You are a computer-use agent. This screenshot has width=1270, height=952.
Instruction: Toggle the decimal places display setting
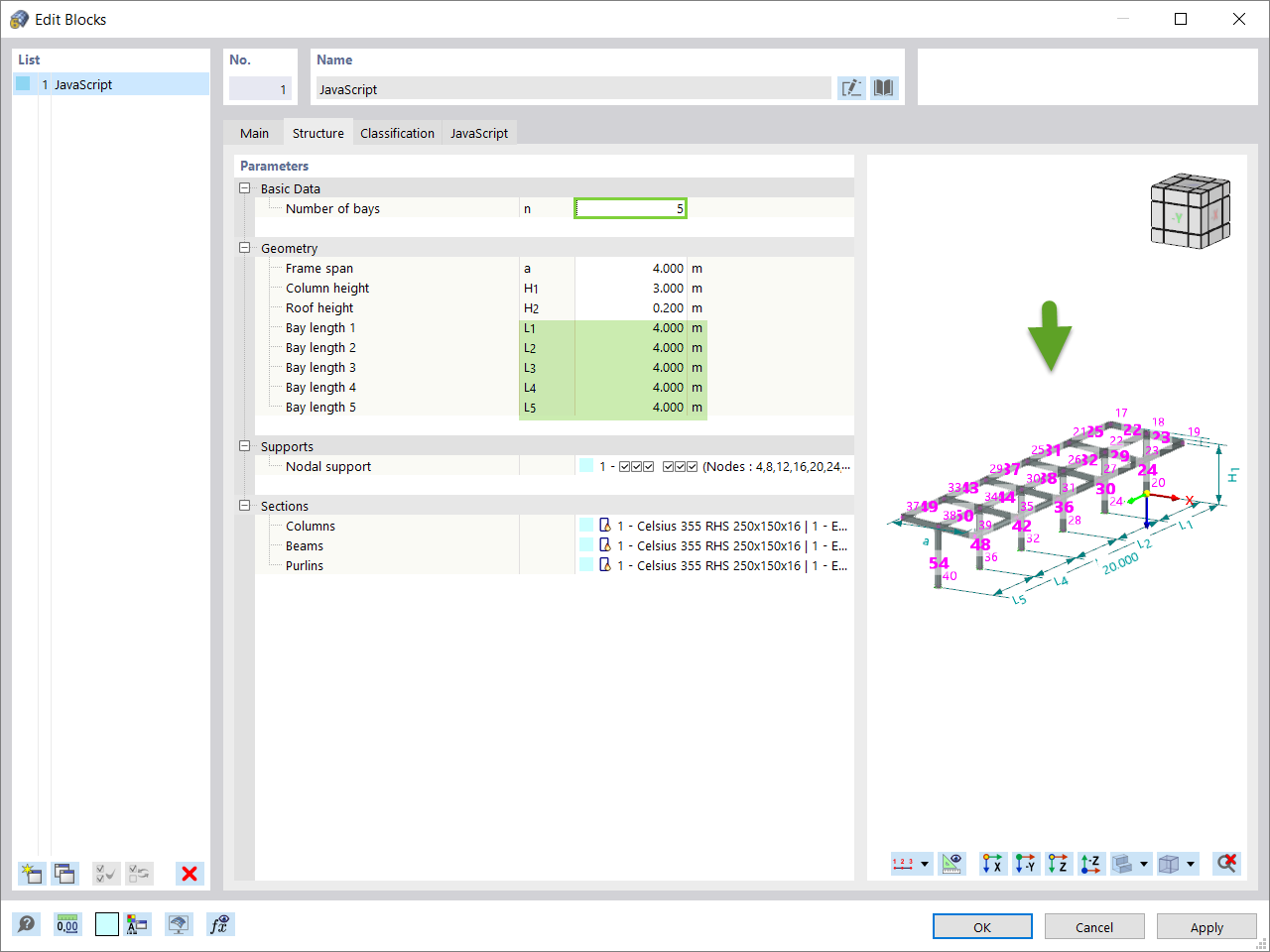66,923
